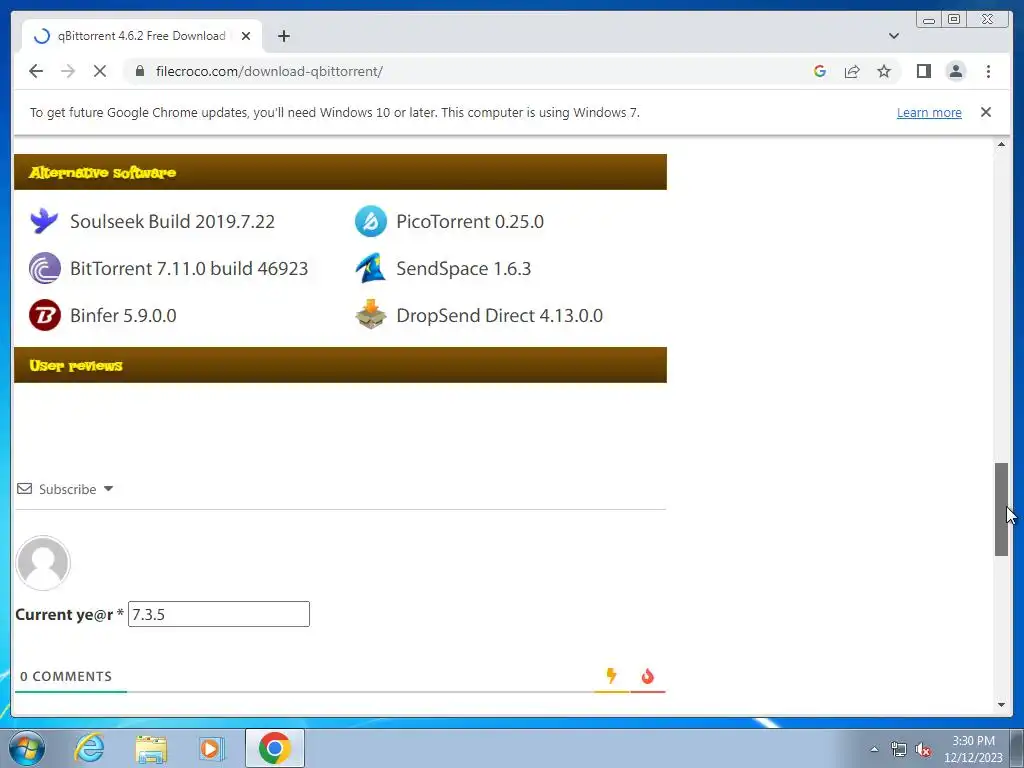
Task: Open a new tab with plus button
Action: click(283, 36)
